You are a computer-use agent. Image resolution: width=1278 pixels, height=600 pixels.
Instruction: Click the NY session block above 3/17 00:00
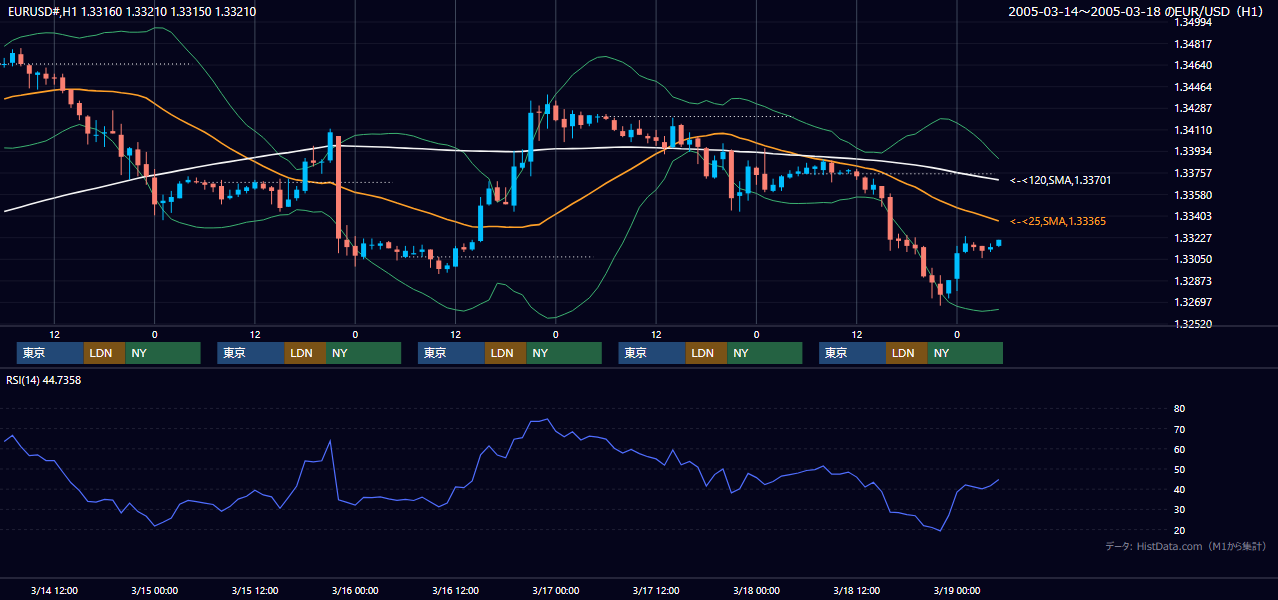tap(564, 353)
